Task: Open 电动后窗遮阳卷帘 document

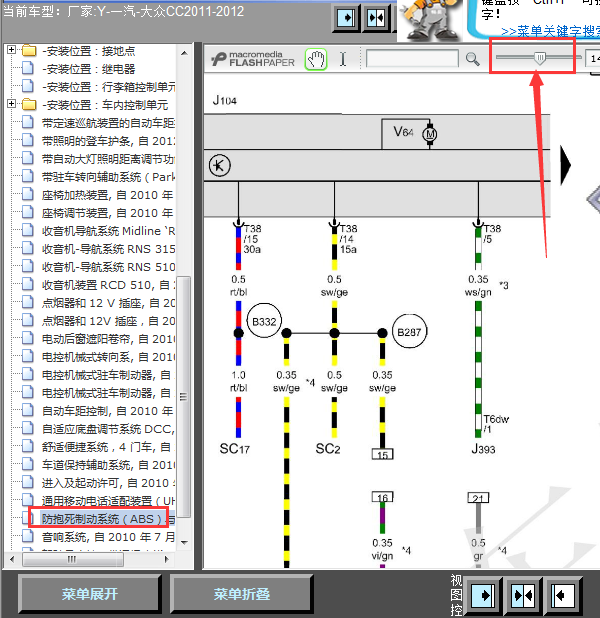Action: point(108,339)
